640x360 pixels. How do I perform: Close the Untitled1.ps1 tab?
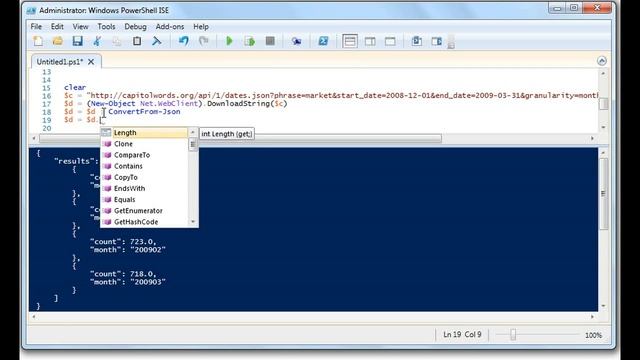click(91, 62)
